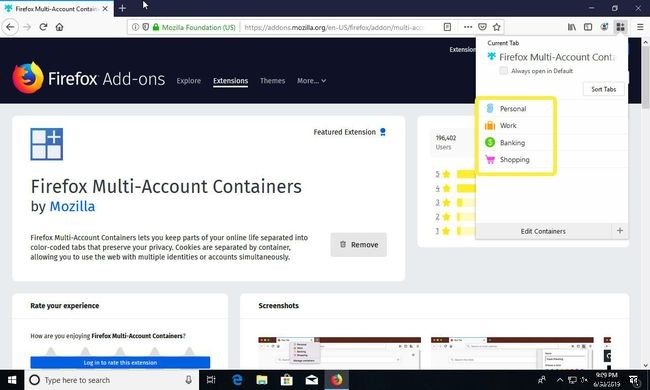Screen dimensions: 650x390
Task: Go to Explore in Add-ons navigation
Action: (189, 81)
